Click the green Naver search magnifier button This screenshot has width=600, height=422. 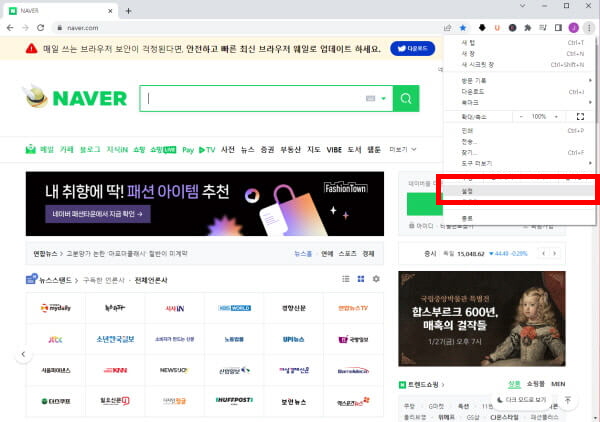click(x=406, y=99)
